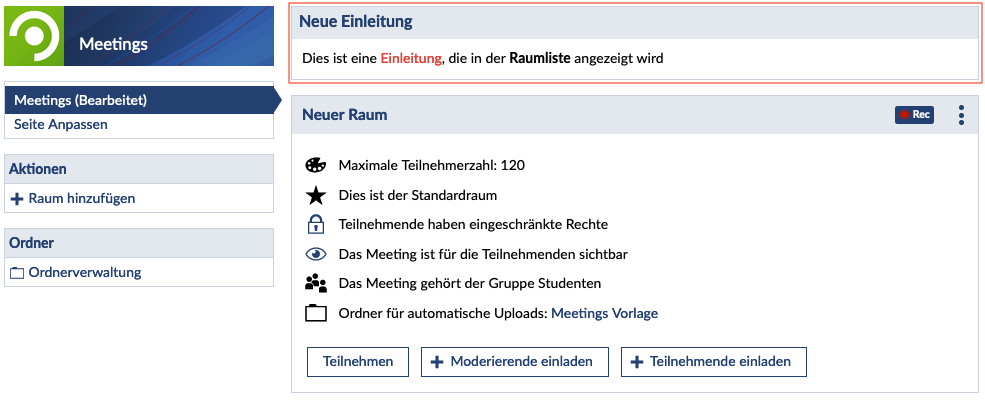Click the red Einleitung highlighted word
Screen dimensions: 985x408
coord(410,58)
